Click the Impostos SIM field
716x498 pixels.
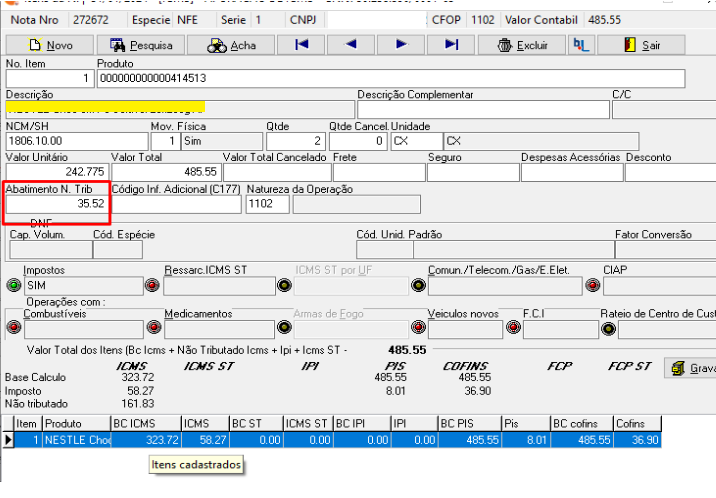84,286
